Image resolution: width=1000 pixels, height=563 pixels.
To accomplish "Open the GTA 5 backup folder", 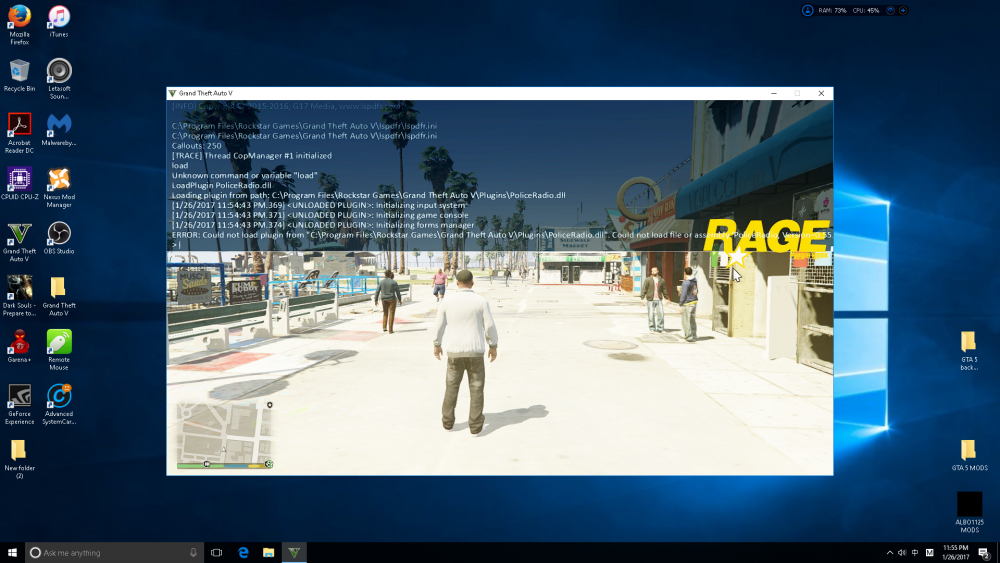I will pyautogui.click(x=969, y=351).
